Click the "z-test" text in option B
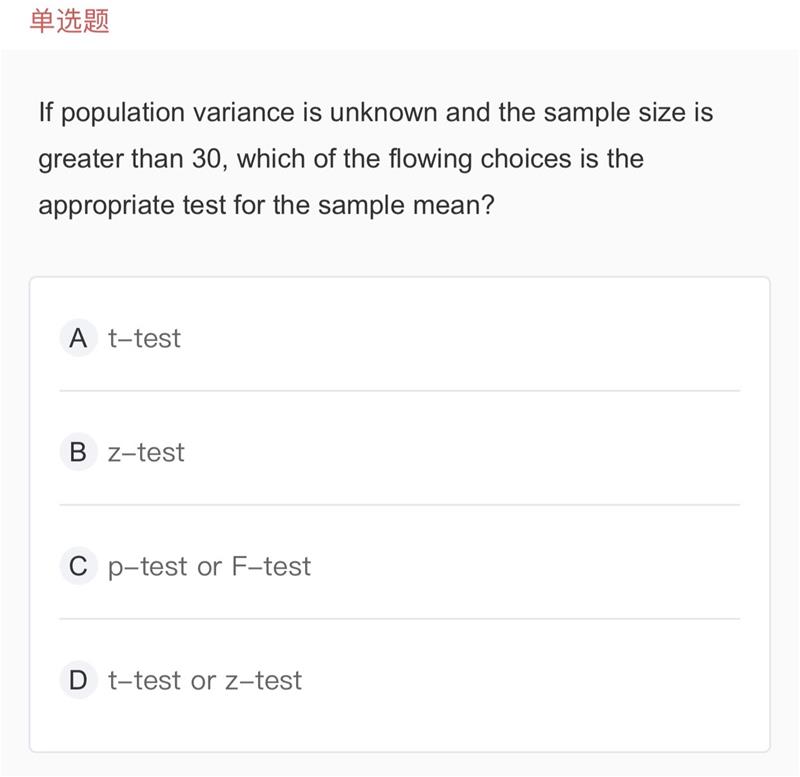Image resolution: width=800 pixels, height=777 pixels. click(146, 453)
